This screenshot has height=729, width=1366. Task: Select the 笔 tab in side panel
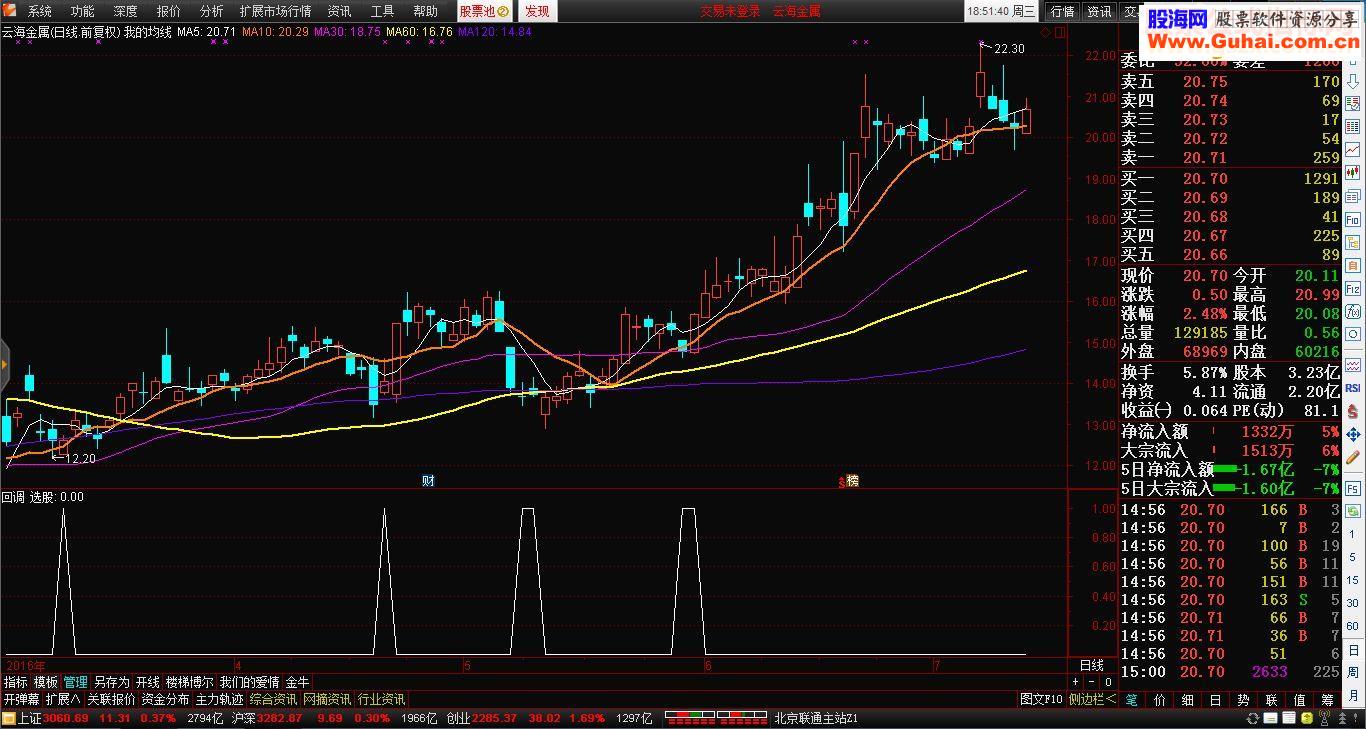(1131, 700)
